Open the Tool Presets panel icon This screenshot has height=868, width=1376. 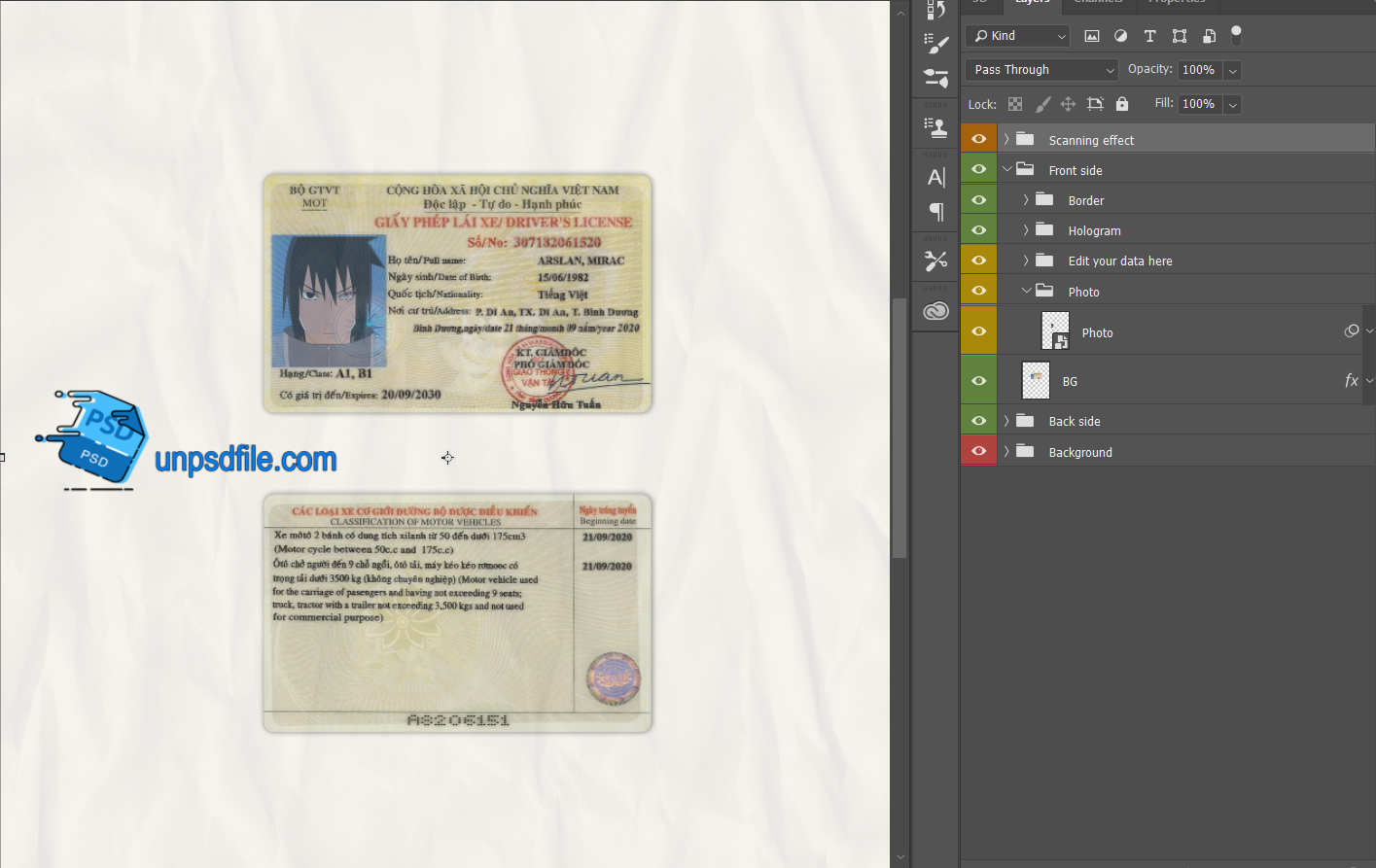tap(935, 260)
